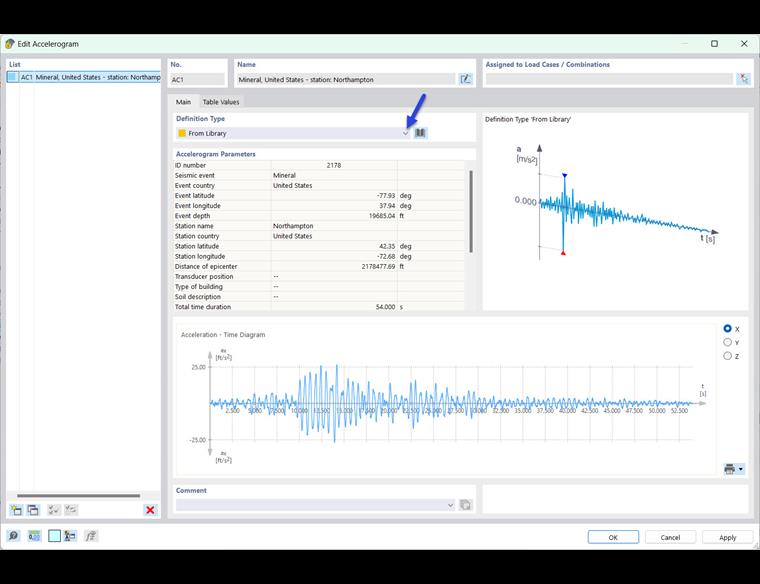The width and height of the screenshot is (760, 584).
Task: Click the assign load cases picker icon
Action: [x=743, y=79]
